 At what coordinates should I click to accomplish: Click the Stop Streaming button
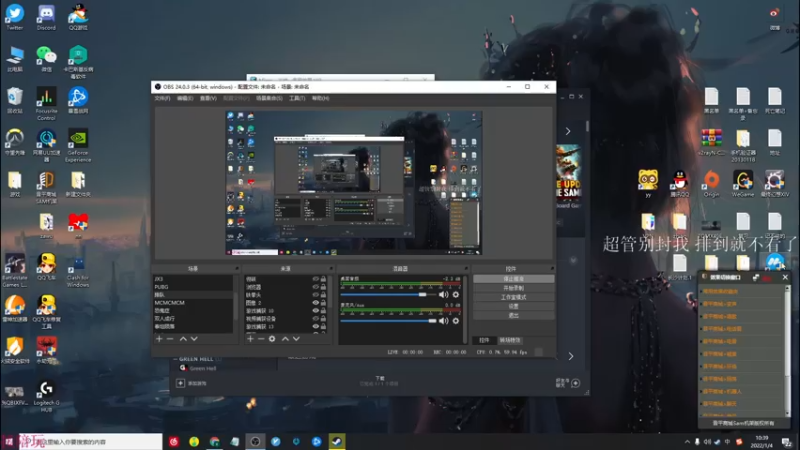click(x=513, y=279)
